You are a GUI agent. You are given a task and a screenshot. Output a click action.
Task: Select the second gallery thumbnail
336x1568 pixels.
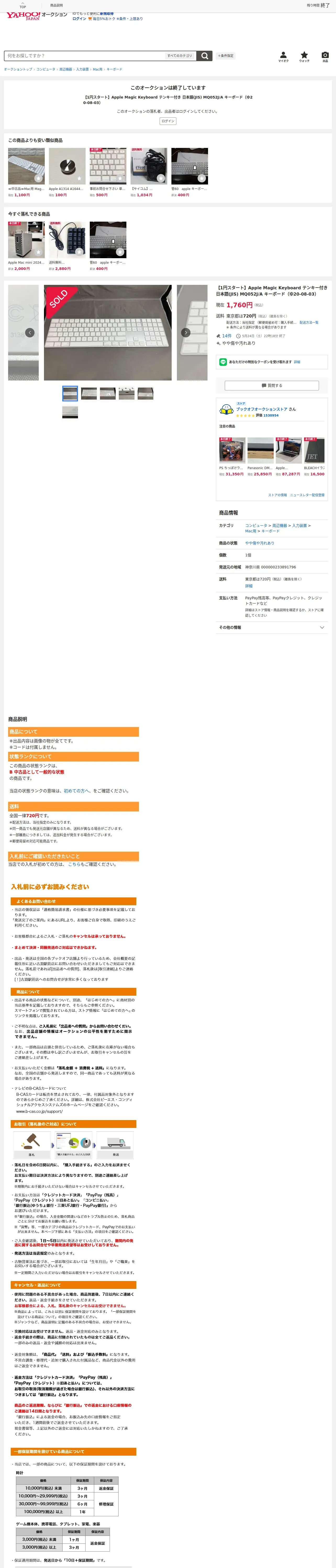coord(89,393)
